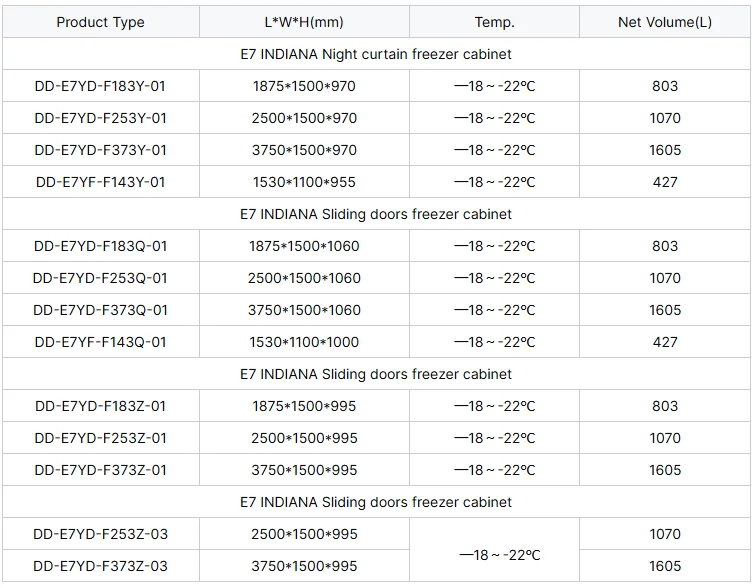Click DD-E7YD-F253Z-03 model cell
Image resolution: width=752 pixels, height=588 pixels.
click(x=101, y=534)
